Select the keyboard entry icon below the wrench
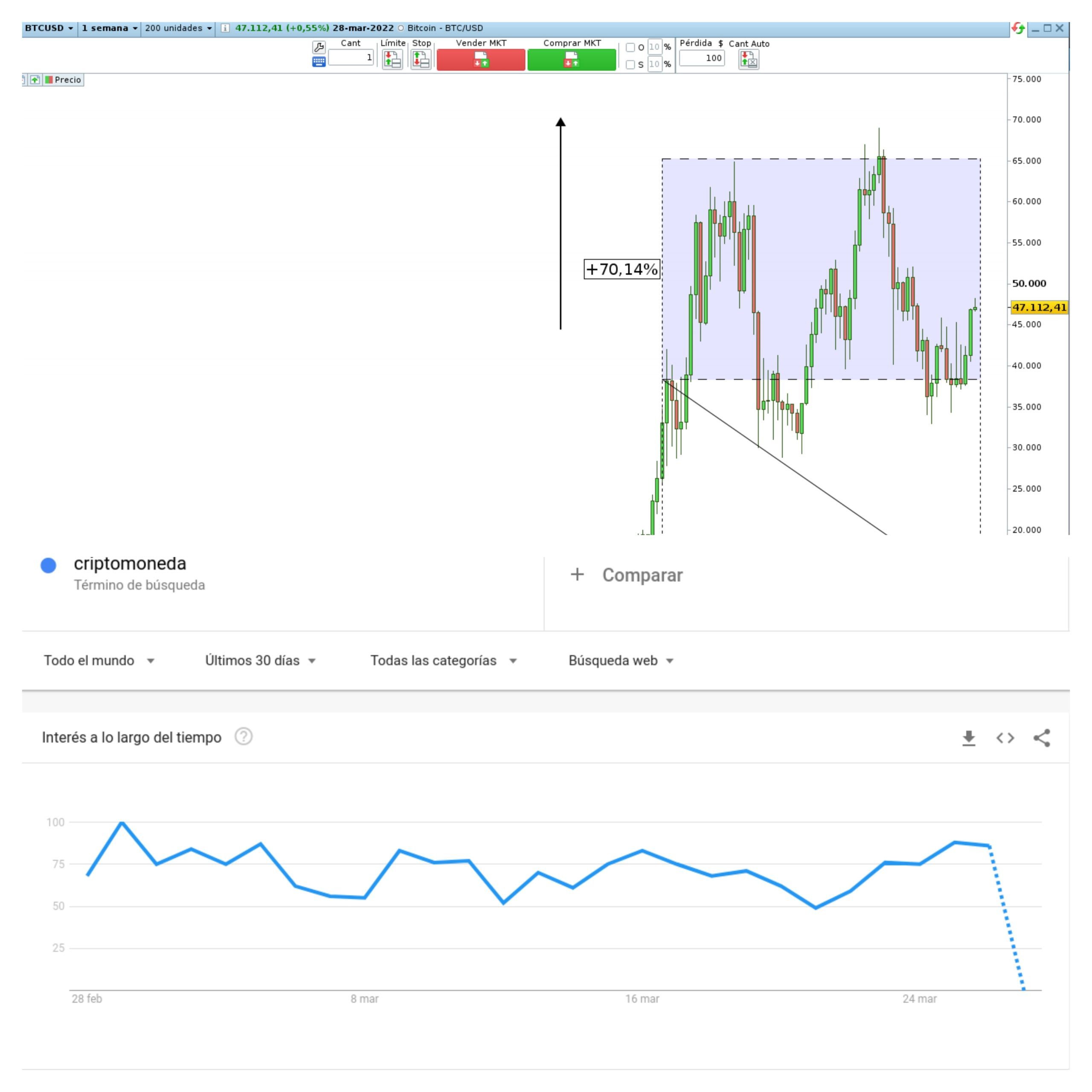 point(319,62)
